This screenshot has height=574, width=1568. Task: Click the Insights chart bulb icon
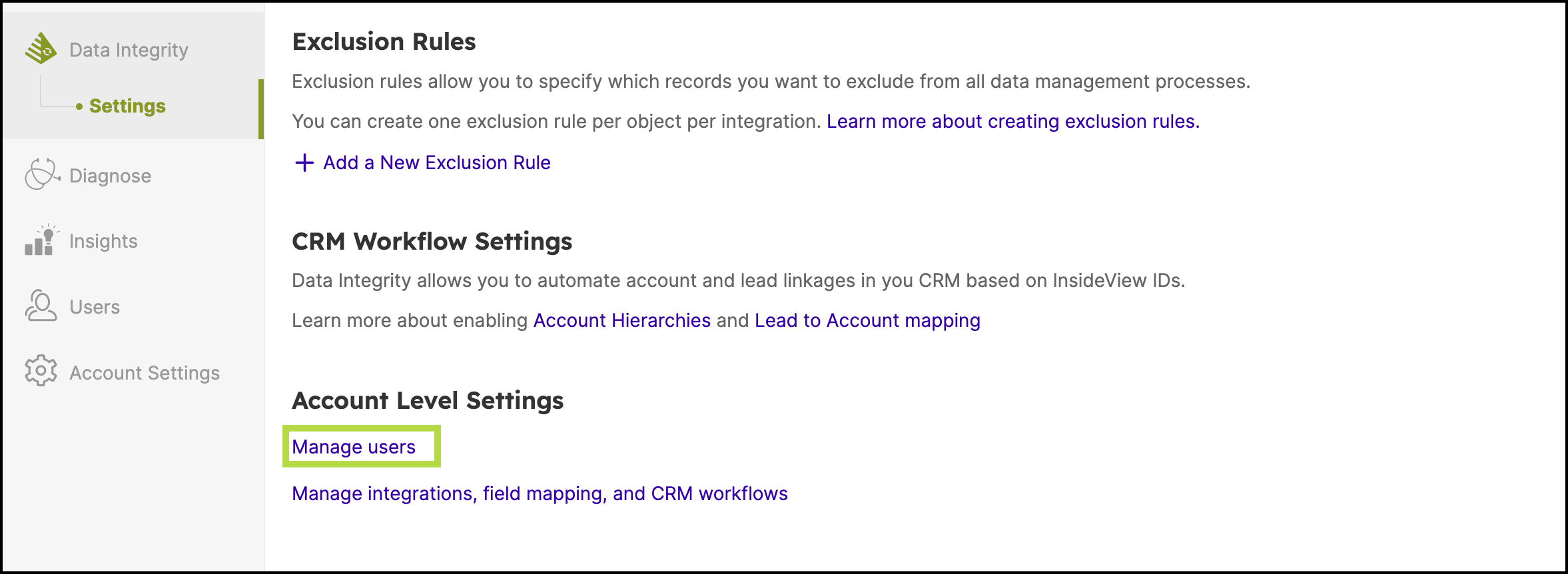click(41, 240)
